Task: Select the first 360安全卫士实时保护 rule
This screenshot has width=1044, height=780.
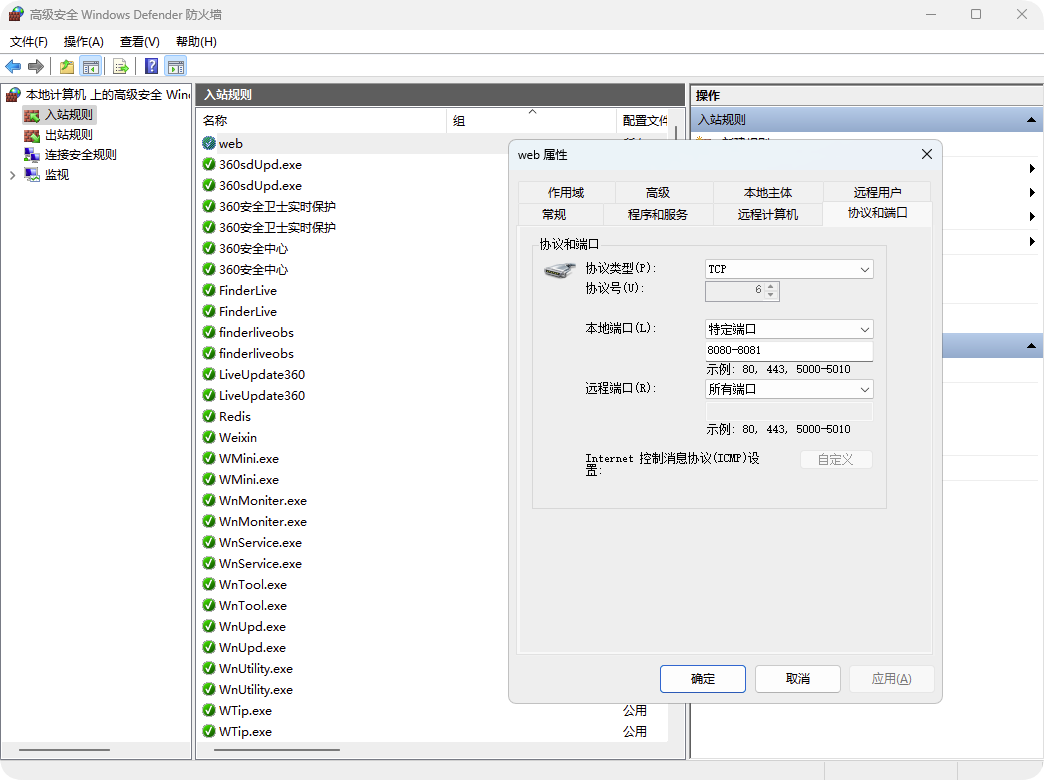Action: [277, 206]
